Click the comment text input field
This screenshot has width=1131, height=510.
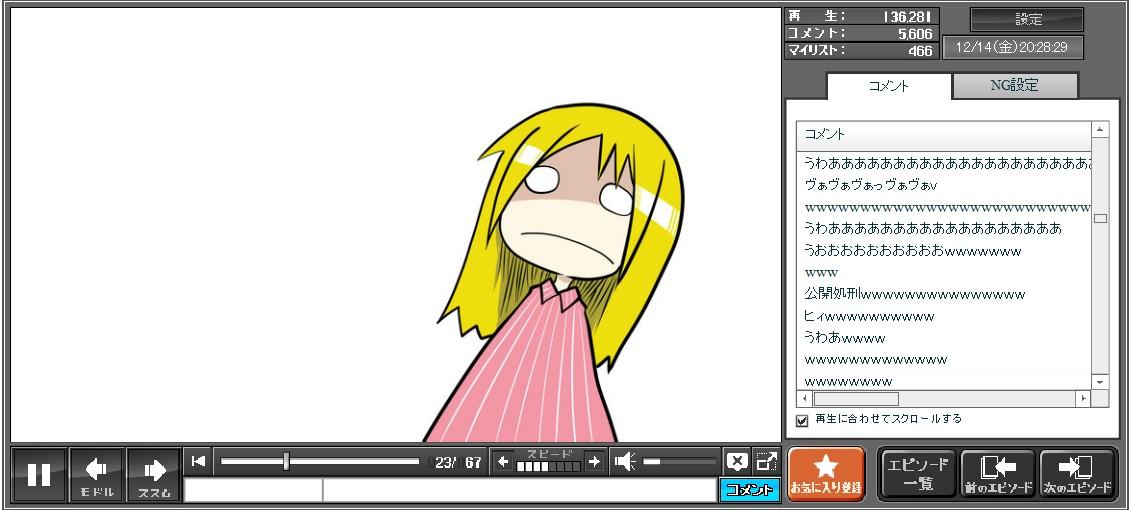[x=518, y=490]
